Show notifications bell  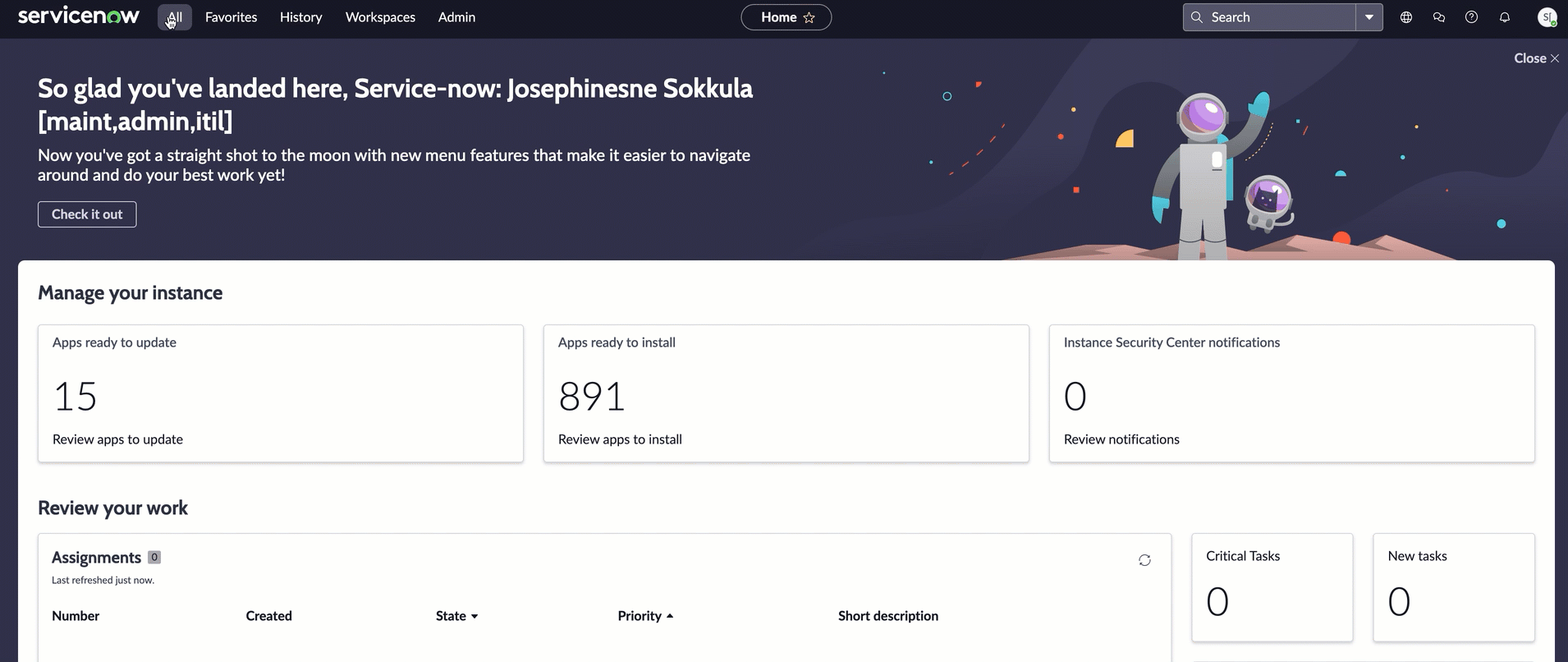[x=1505, y=17]
